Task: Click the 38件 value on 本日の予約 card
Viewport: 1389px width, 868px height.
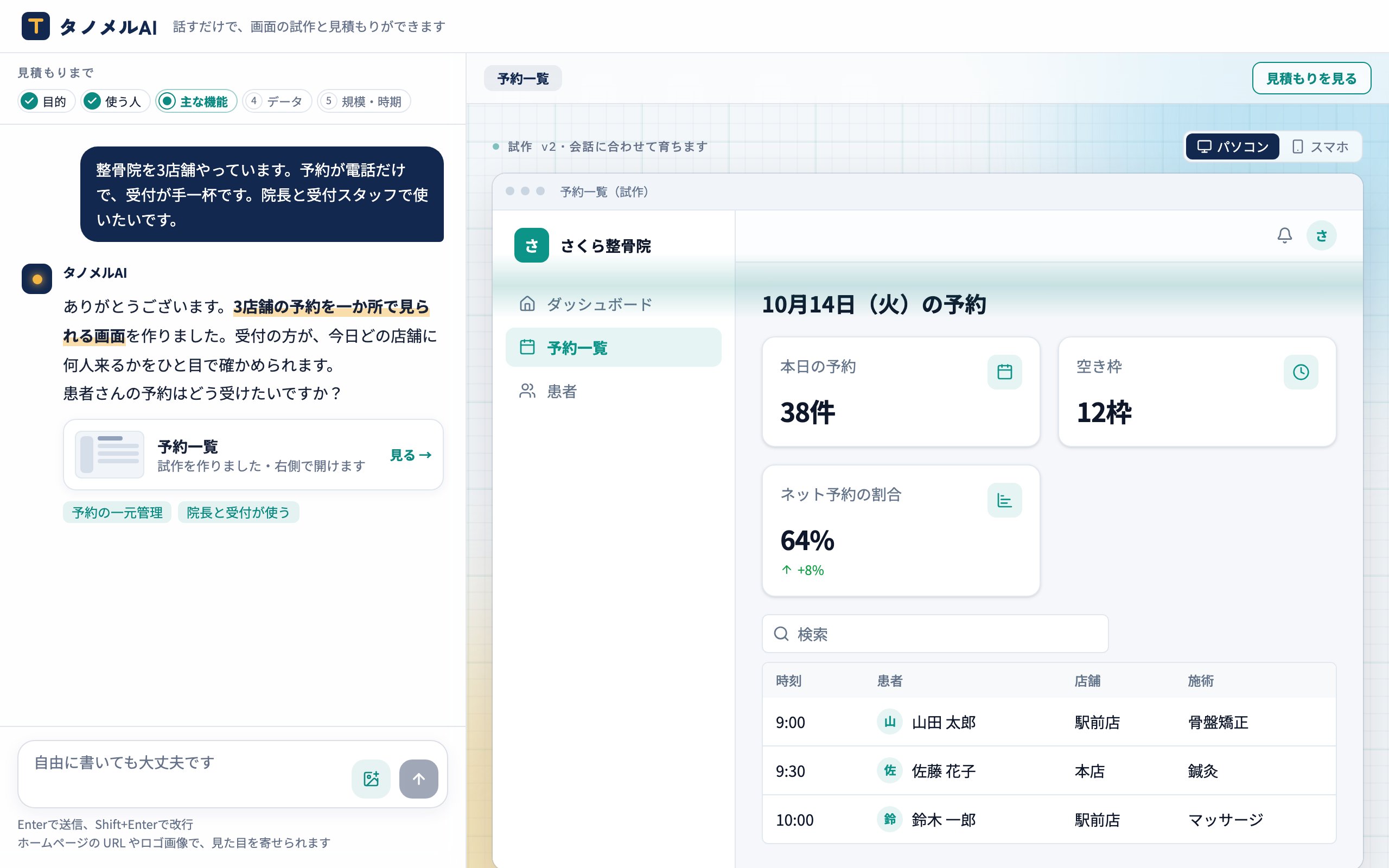Action: click(x=807, y=412)
